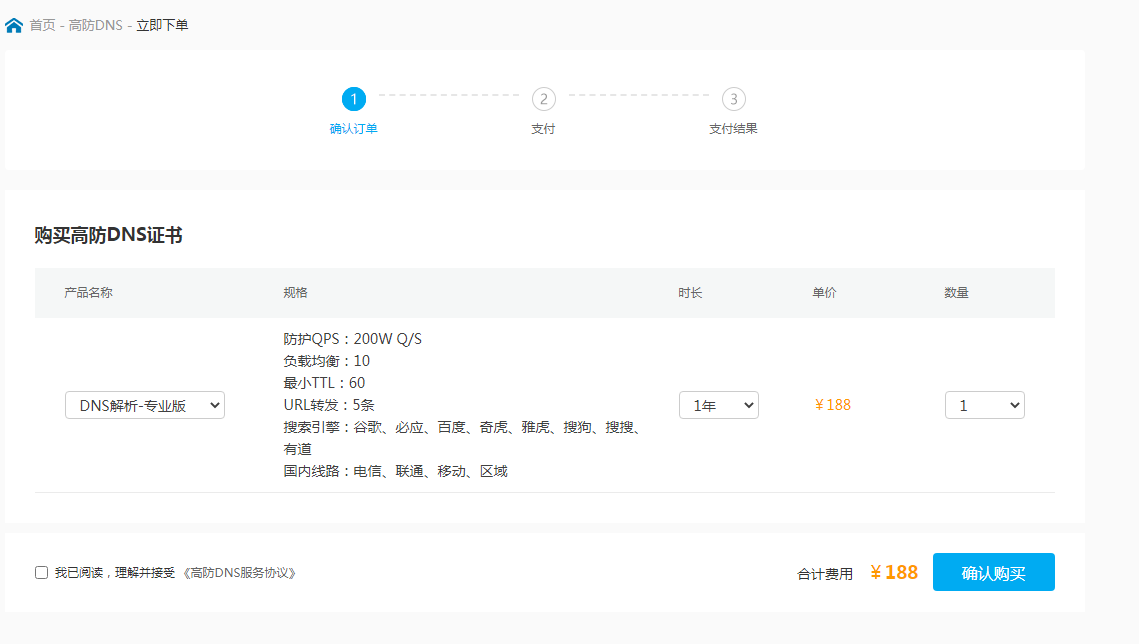Open the 产品名称 dropdown showing DNS解析-专业版
Image resolution: width=1139 pixels, height=644 pixels.
[x=144, y=405]
